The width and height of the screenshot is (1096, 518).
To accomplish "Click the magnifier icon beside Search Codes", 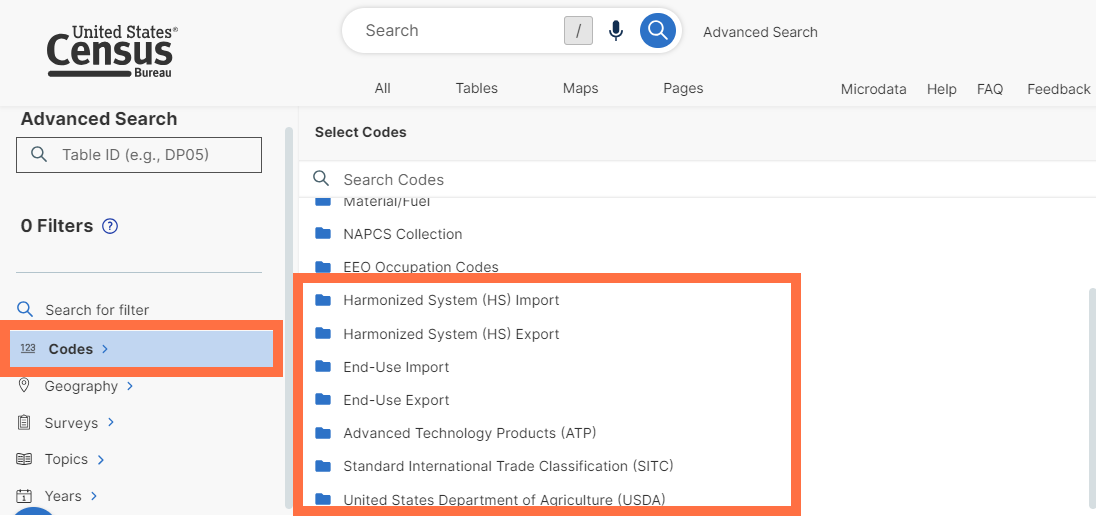I will 321,178.
